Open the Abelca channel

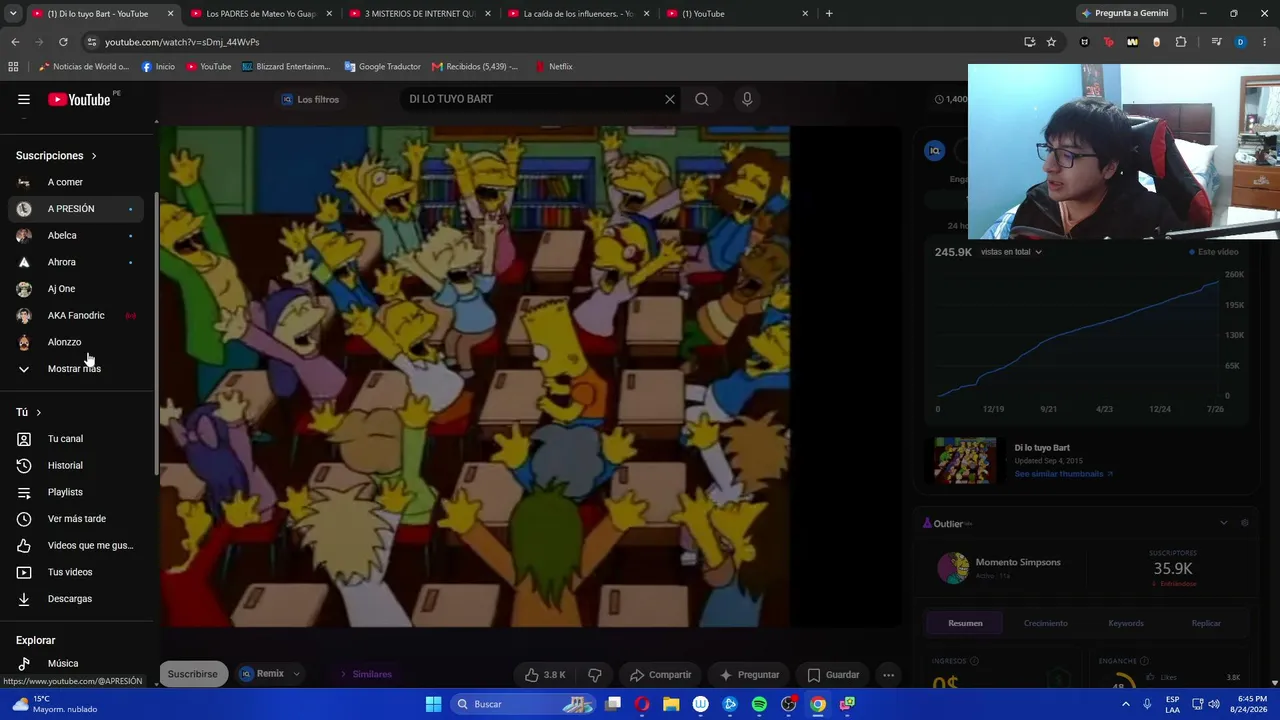[78, 235]
